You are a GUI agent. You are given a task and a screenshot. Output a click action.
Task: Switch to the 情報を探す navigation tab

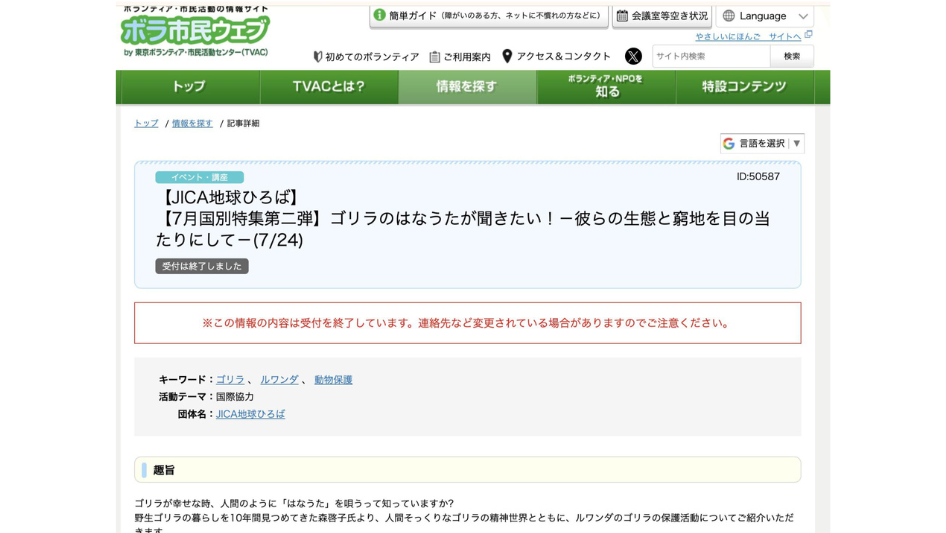[x=467, y=87]
